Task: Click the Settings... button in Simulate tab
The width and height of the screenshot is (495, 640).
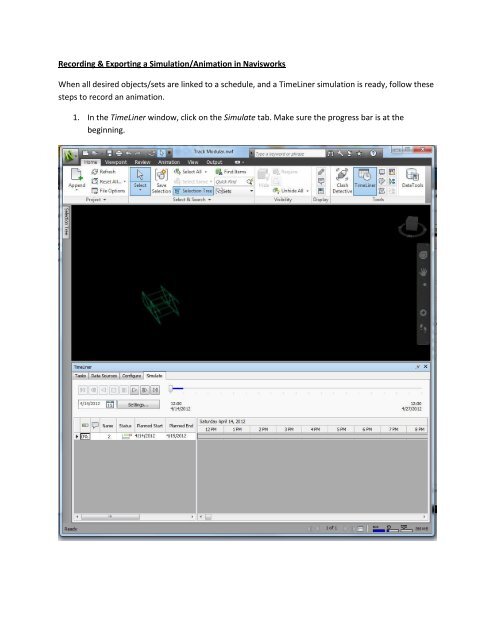Action: tap(138, 404)
